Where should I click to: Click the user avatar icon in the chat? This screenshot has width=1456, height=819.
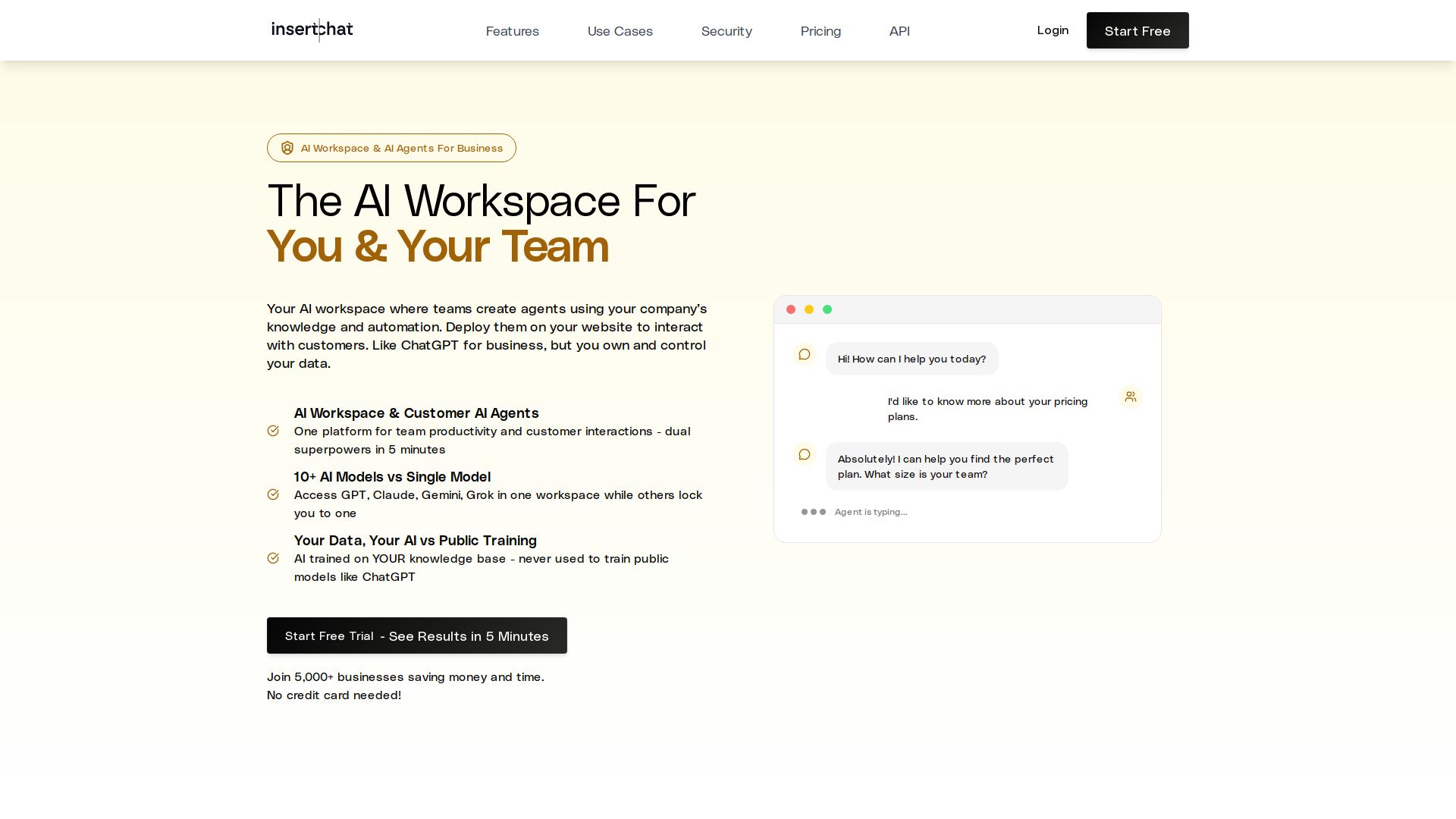pos(1131,397)
